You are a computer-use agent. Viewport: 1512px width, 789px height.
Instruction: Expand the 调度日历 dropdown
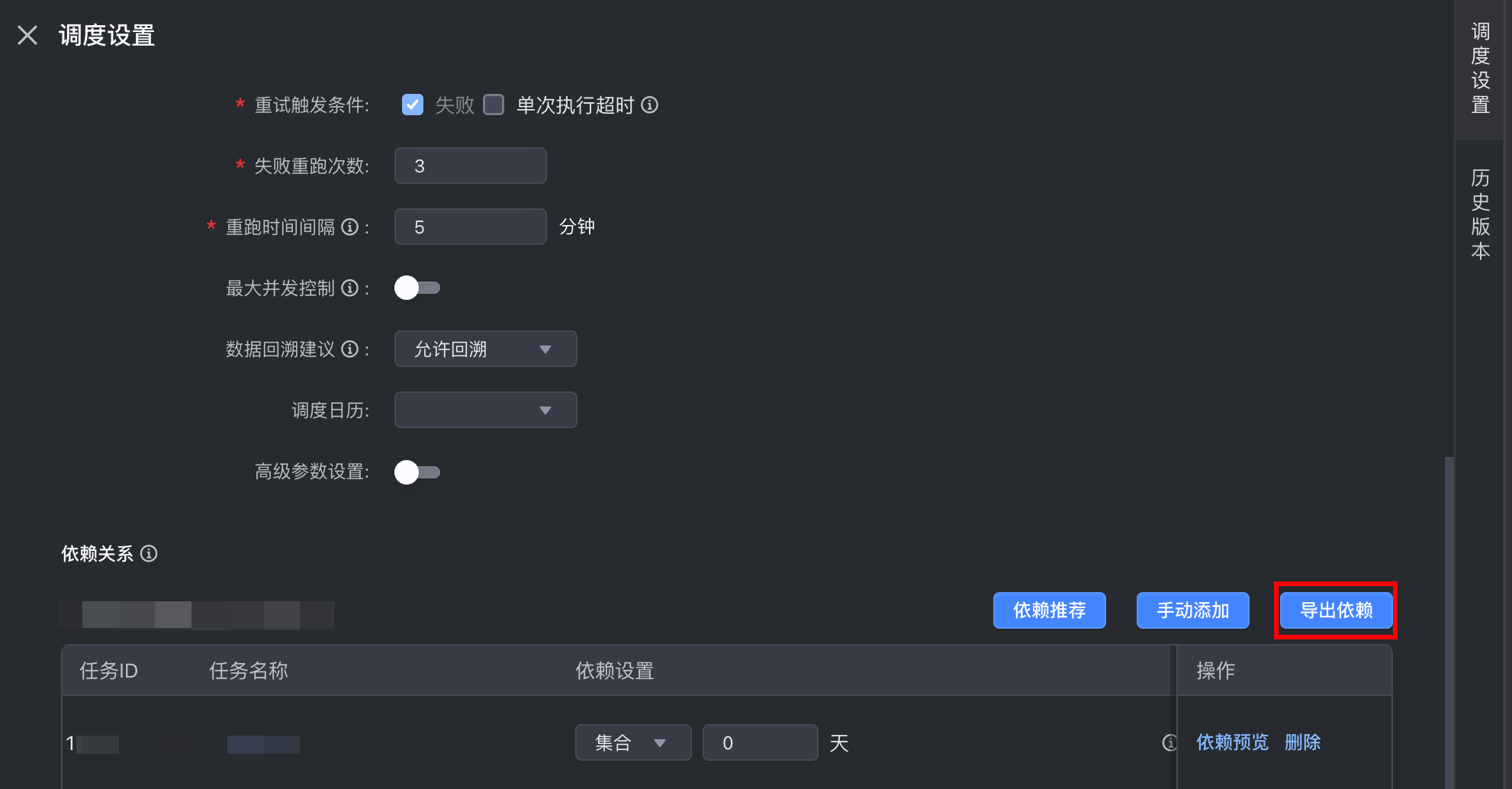[485, 410]
